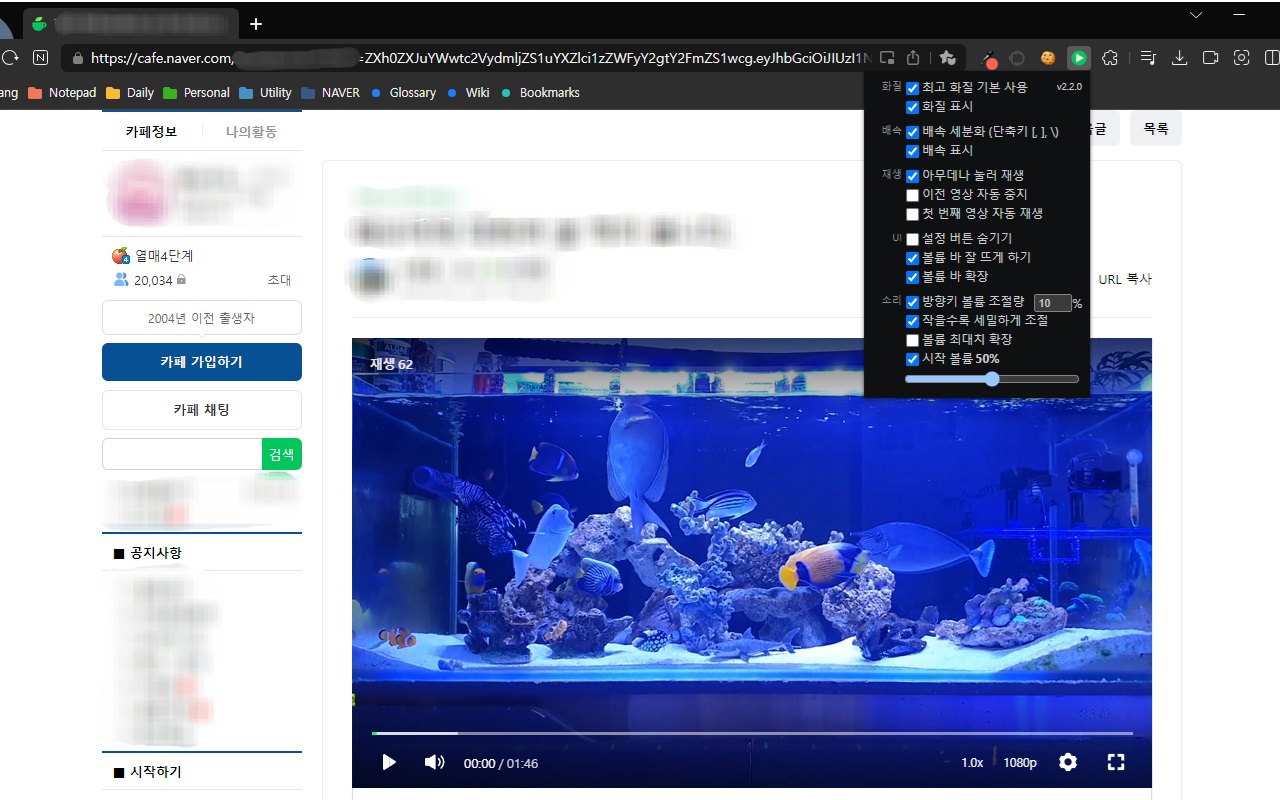1280x800 pixels.
Task: Open the 1.0x playback speed selector
Action: (x=971, y=762)
